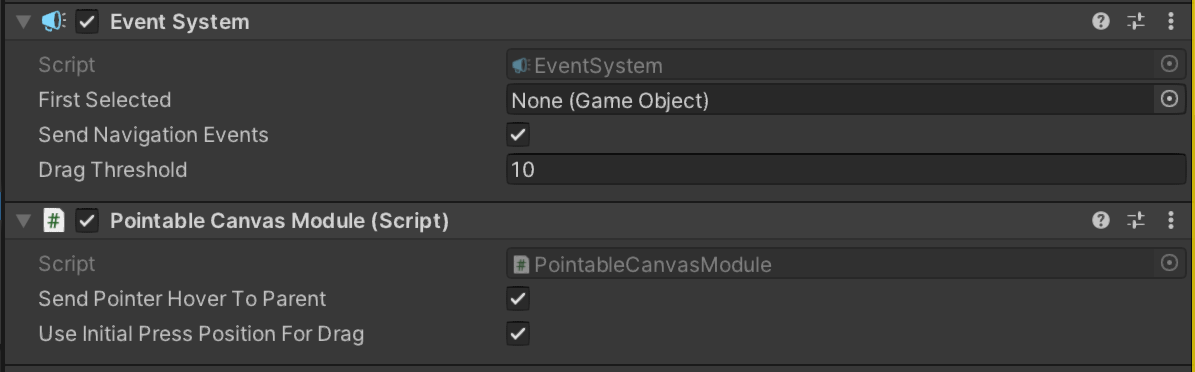Open Event System preset settings icon
The image size is (1195, 372).
point(1136,21)
